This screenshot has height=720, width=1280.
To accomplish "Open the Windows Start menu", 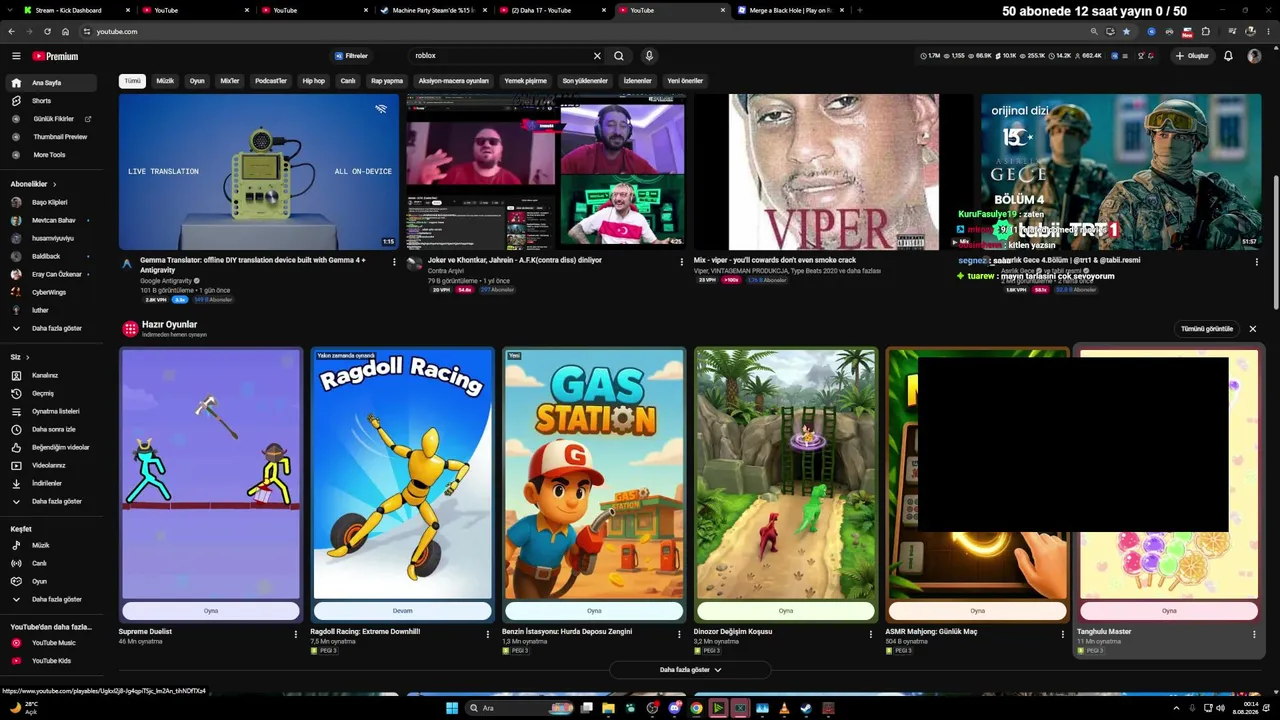I will point(452,708).
